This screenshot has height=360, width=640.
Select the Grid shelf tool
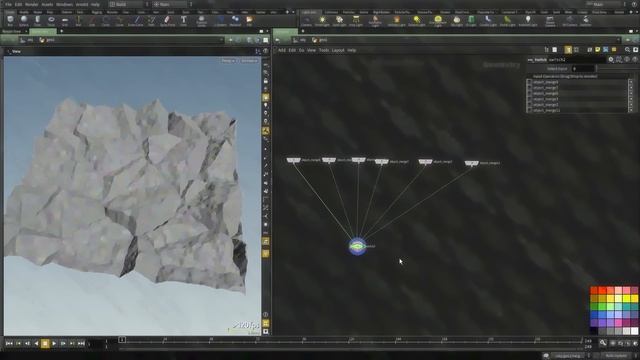point(65,21)
